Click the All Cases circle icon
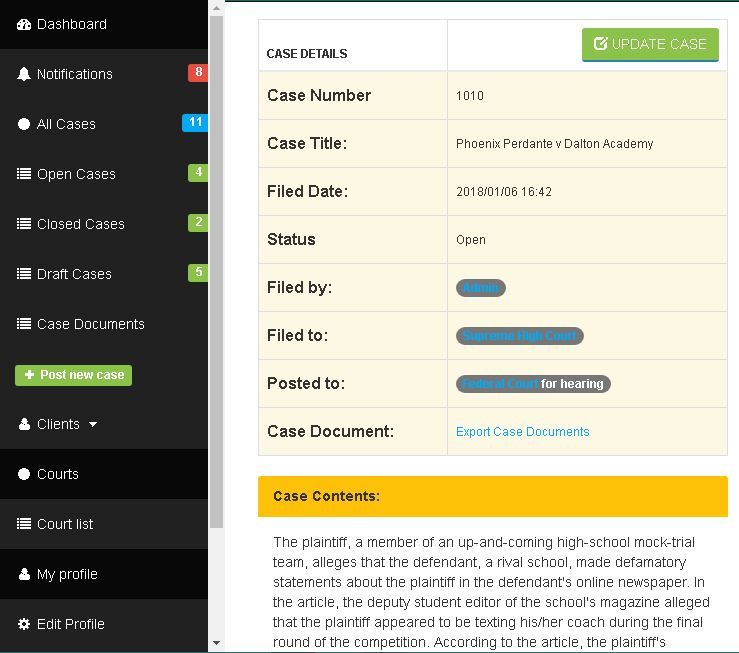Image resolution: width=739 pixels, height=653 pixels. (x=24, y=124)
